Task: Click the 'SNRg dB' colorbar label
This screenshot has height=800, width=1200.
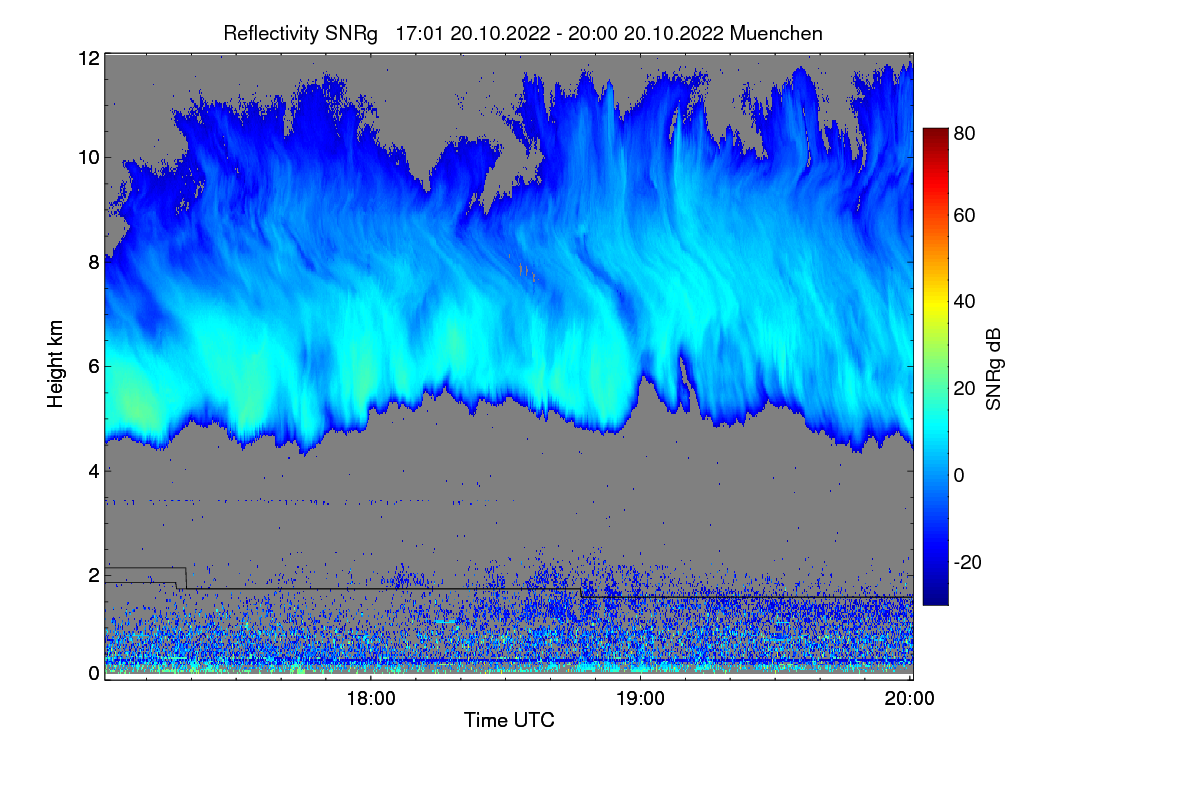Action: click(993, 368)
